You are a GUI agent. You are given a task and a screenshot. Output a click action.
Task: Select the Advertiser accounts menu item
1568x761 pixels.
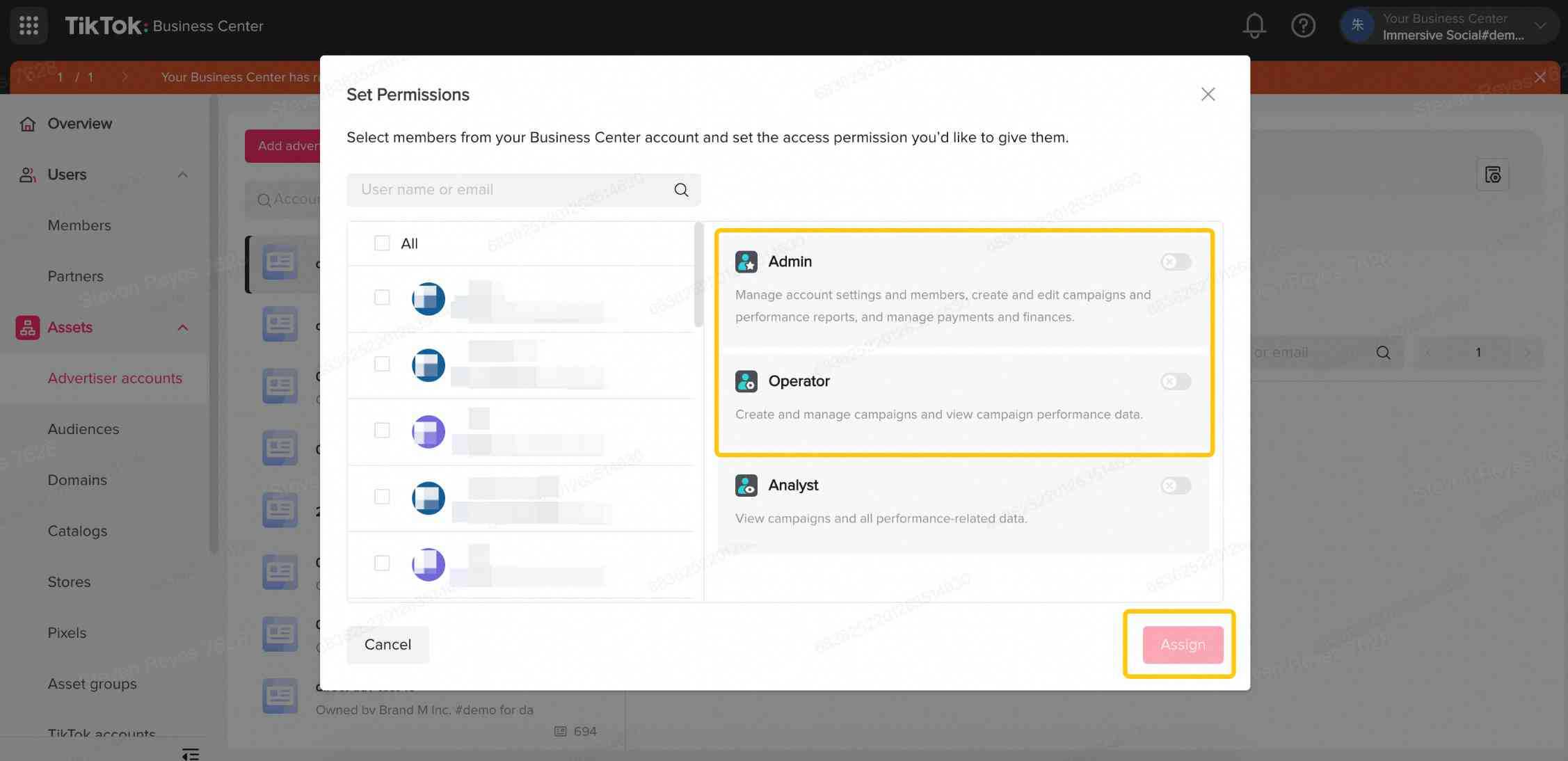click(x=113, y=378)
